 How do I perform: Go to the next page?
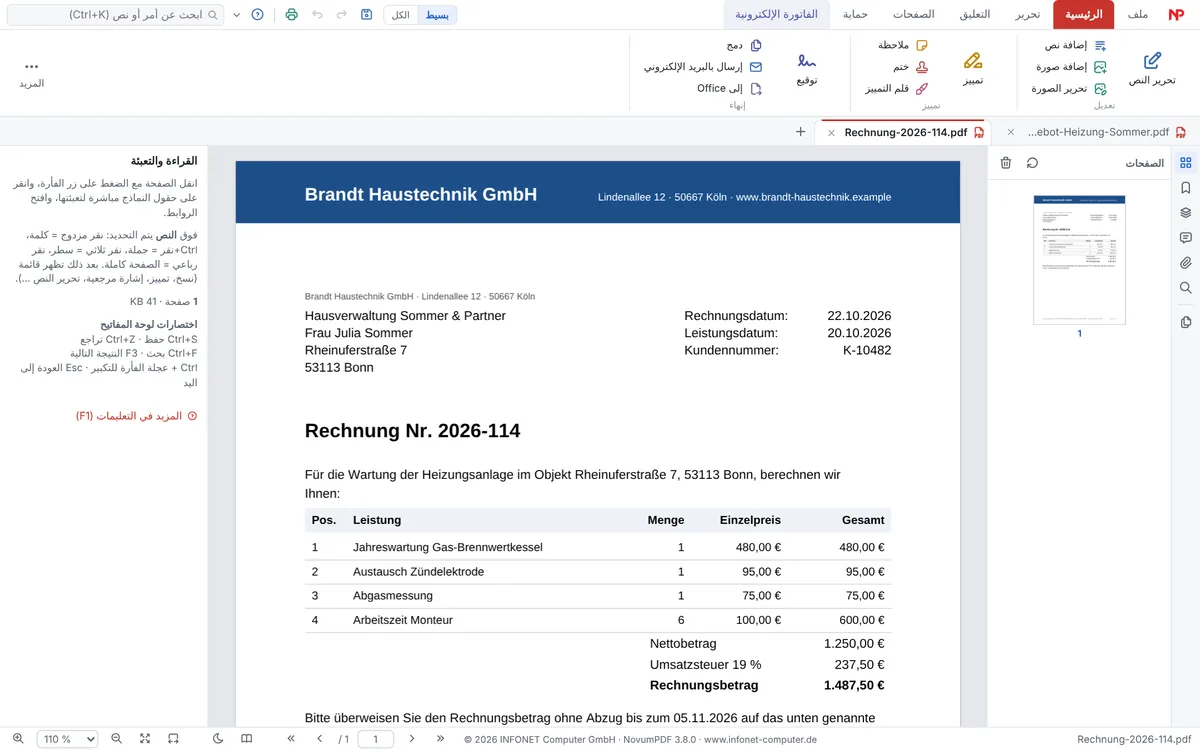412,739
